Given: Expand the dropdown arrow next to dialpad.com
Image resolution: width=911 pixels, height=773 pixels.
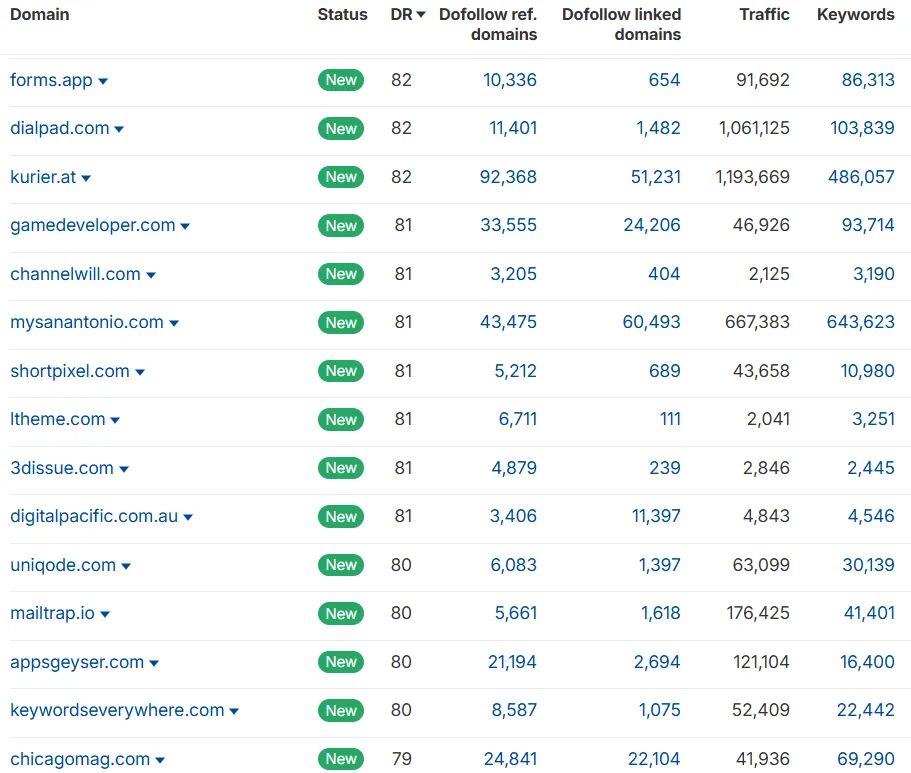Looking at the screenshot, I should 119,130.
